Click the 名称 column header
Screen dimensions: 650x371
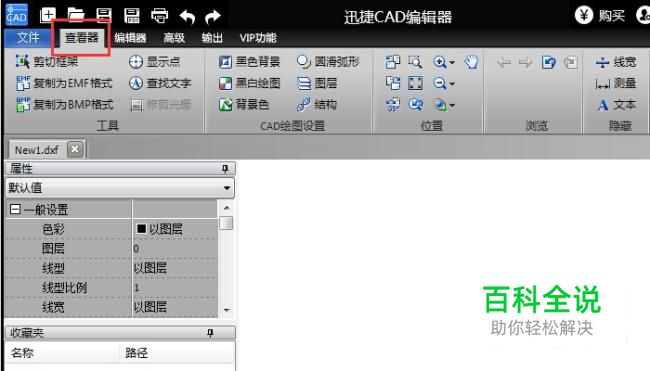pos(63,353)
